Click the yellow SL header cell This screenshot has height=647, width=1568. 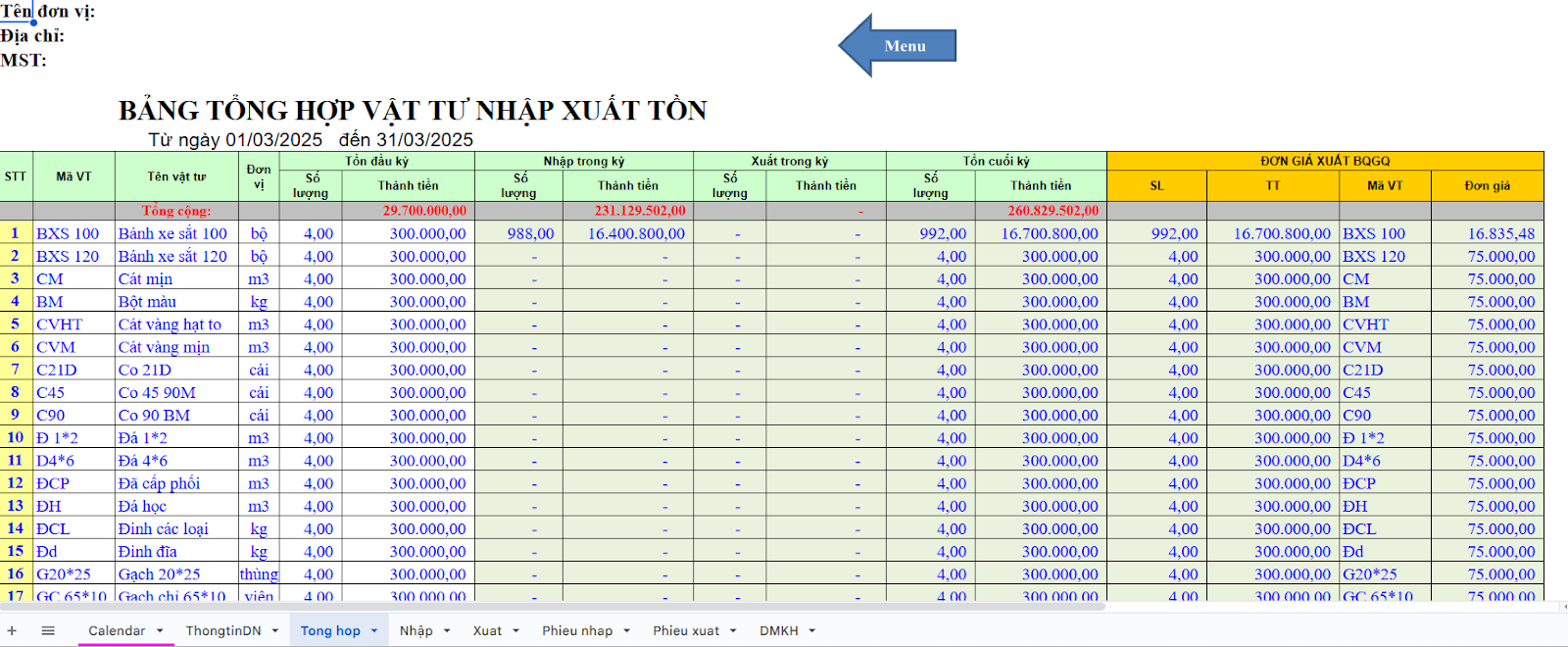click(1157, 185)
